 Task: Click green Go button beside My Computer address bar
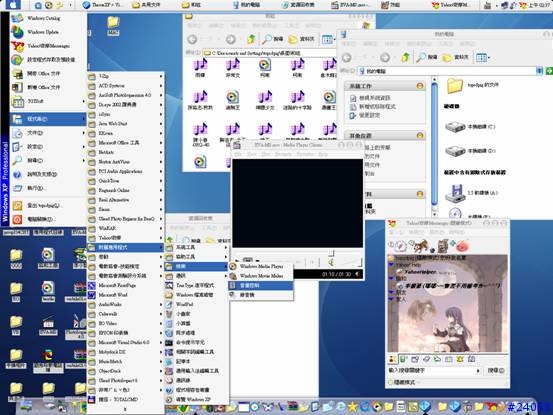549,71
